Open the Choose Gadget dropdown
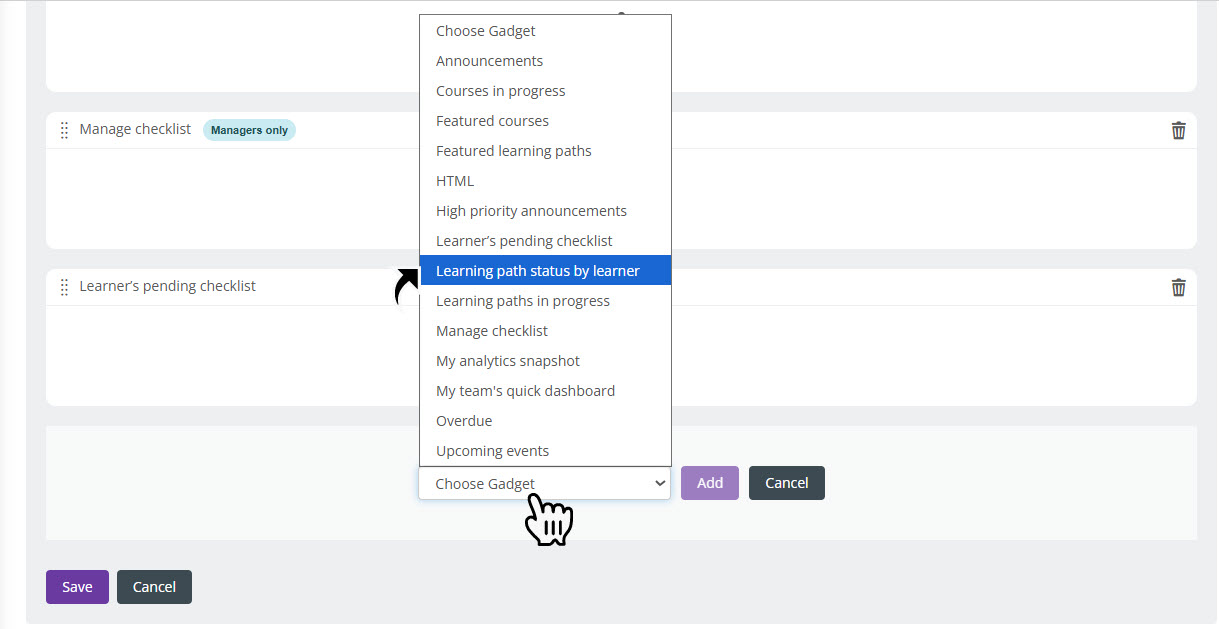Viewport: 1219px width, 629px height. tap(544, 484)
